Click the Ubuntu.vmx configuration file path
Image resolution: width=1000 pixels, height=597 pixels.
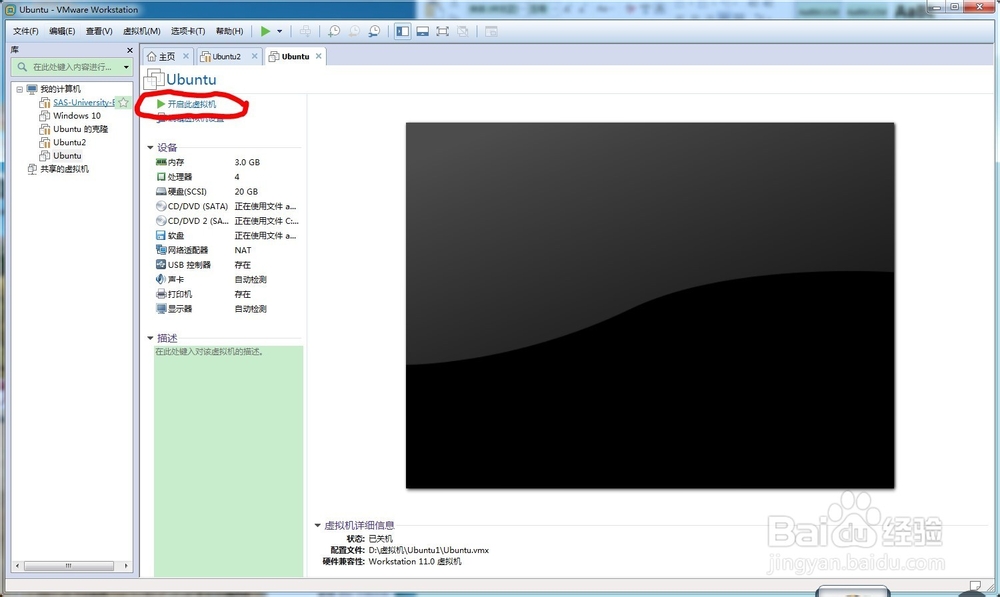429,550
